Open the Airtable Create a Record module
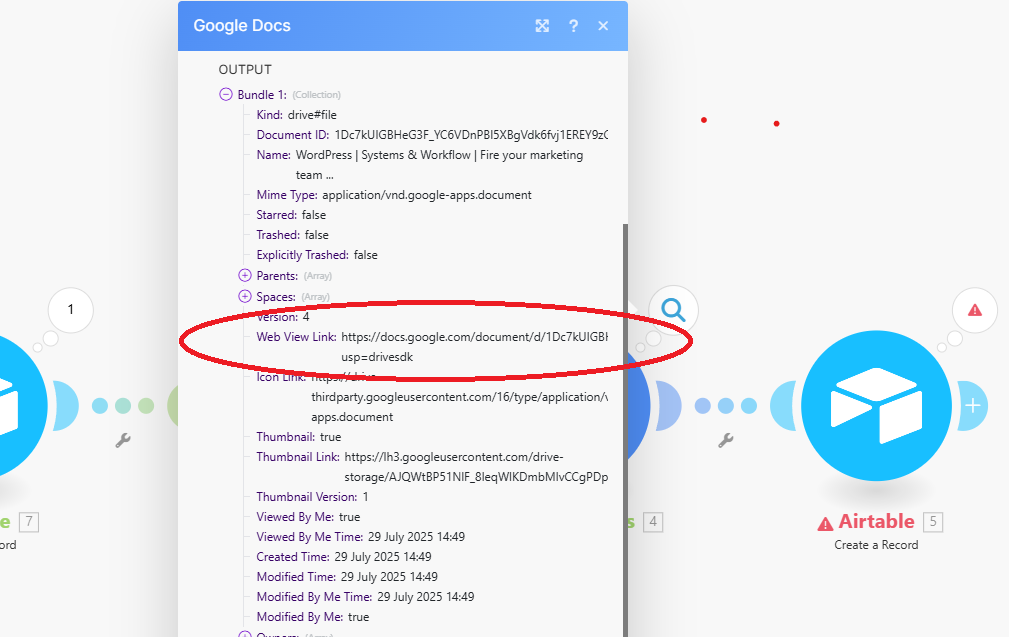The image size is (1009, 637). pos(876,405)
